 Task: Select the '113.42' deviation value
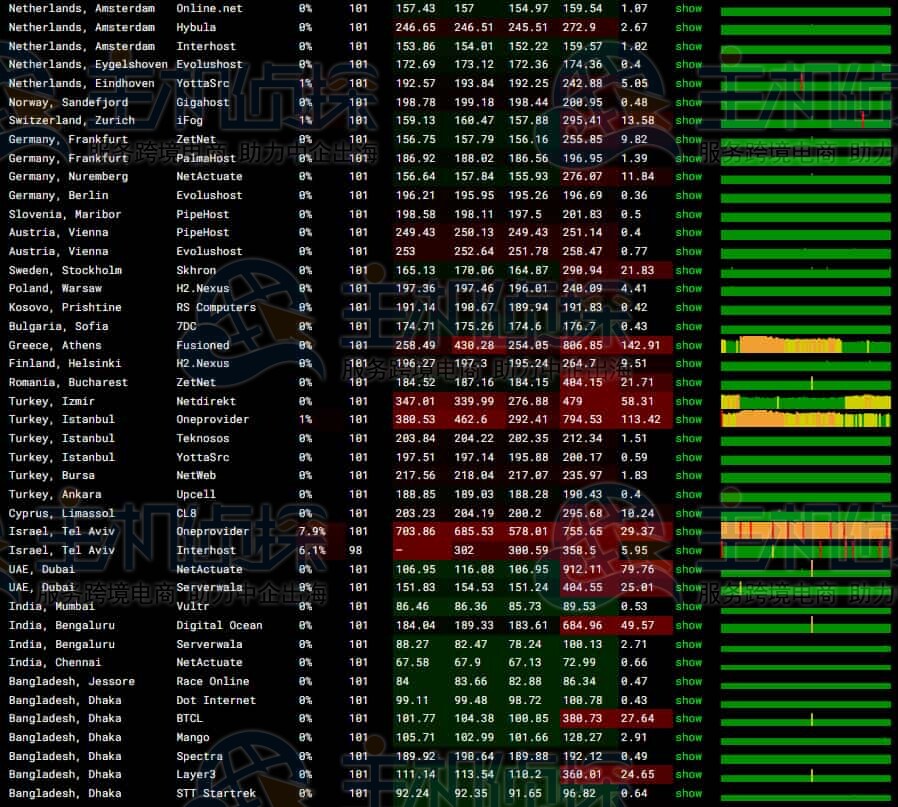[640, 419]
